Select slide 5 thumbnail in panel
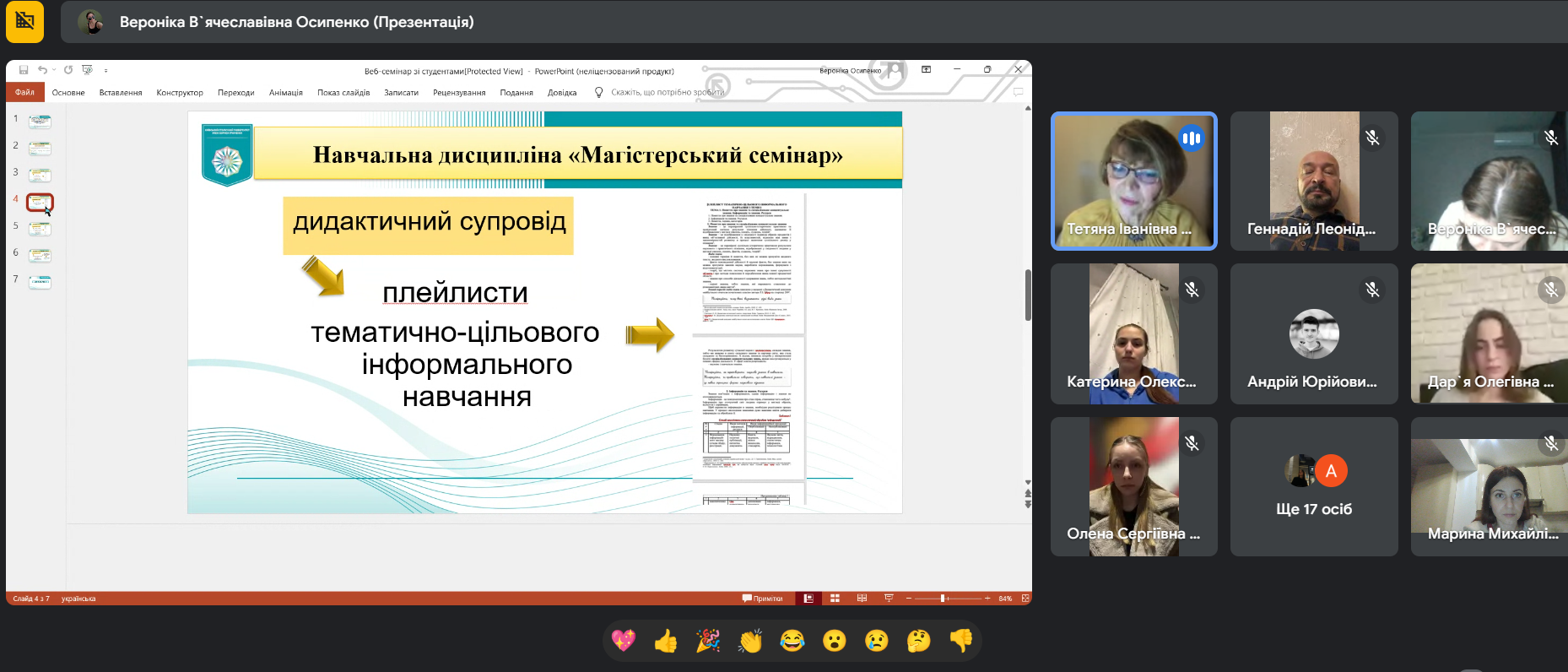Screen dimensions: 1568x672 pyautogui.click(x=40, y=229)
